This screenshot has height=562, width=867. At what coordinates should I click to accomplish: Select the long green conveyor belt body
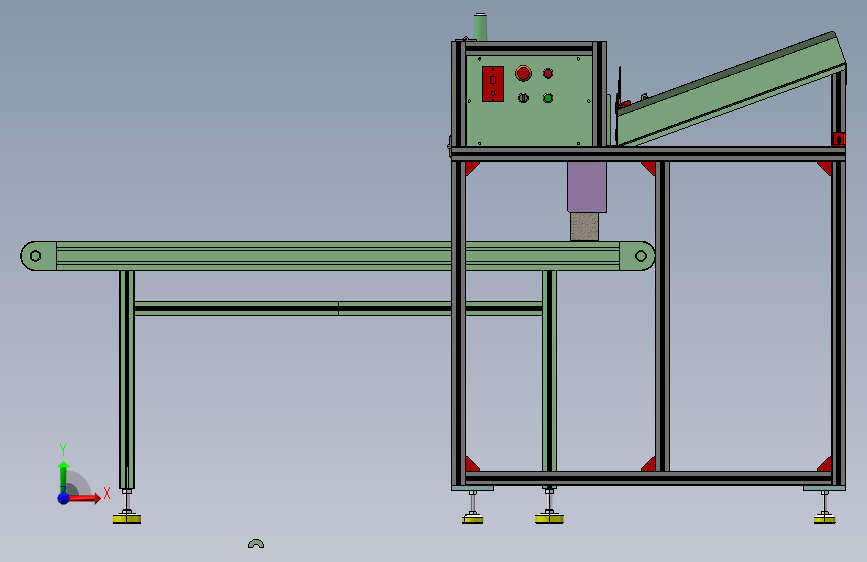pyautogui.click(x=337, y=256)
